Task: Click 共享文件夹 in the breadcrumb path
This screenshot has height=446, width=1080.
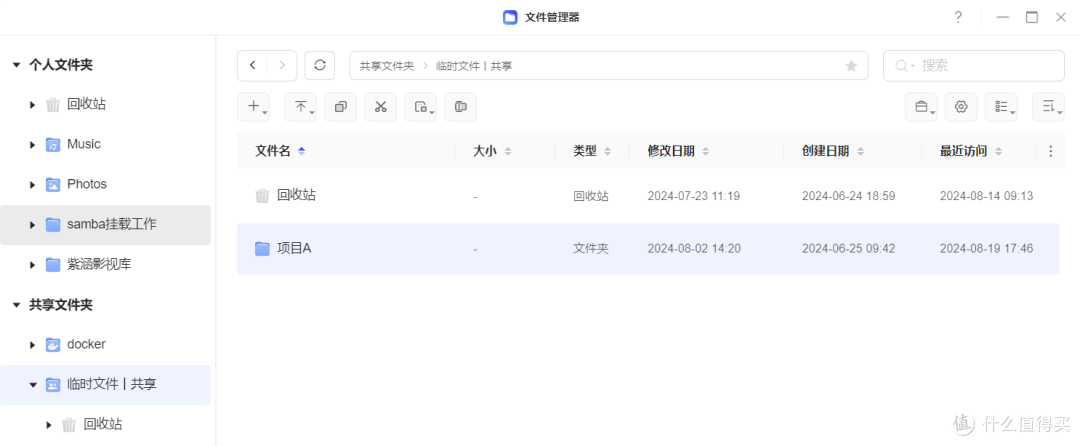Action: coord(387,66)
